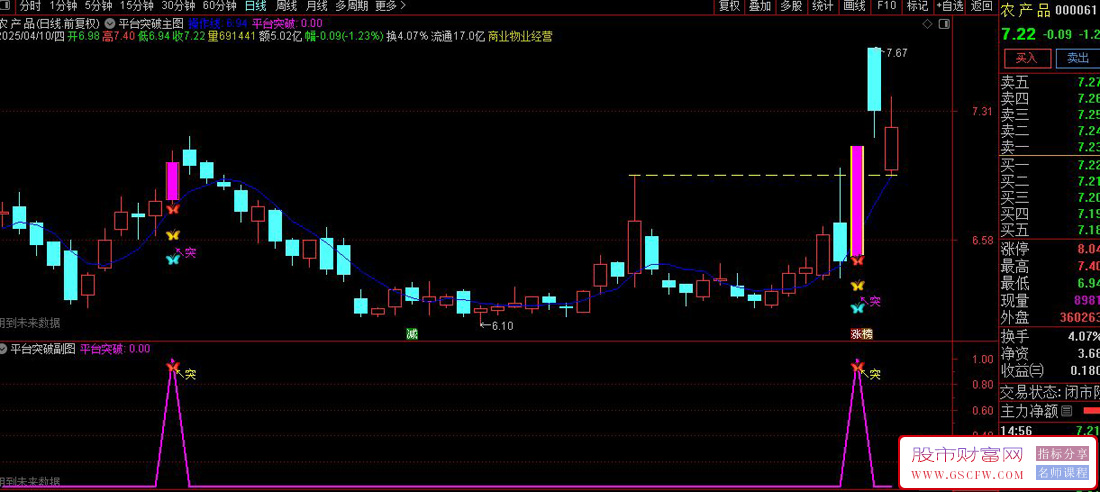
Task: Expand the 平台突破主图 indicator dropdown arrow
Action: pyautogui.click(x=112, y=22)
